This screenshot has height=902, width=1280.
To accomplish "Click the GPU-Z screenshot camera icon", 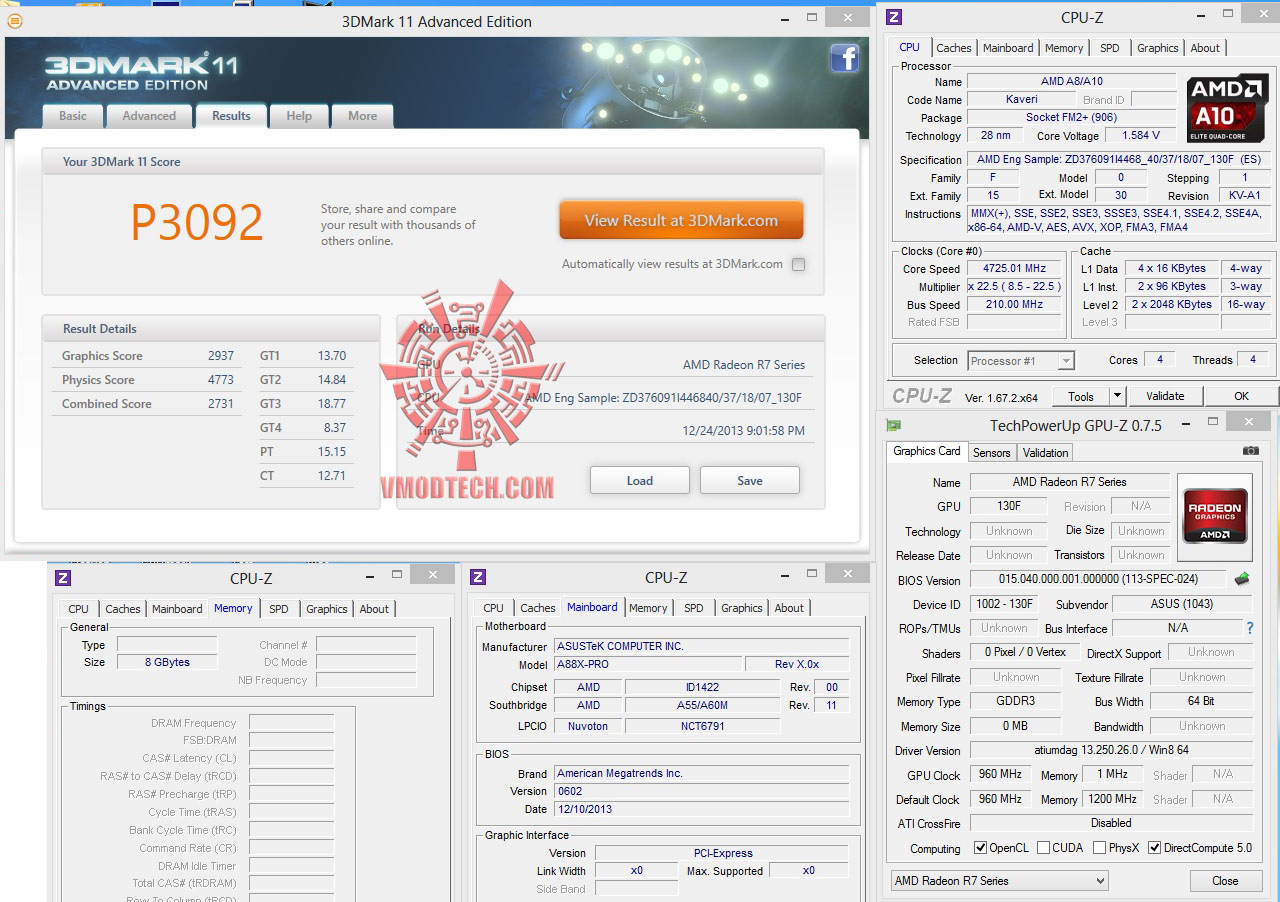I will click(1251, 451).
